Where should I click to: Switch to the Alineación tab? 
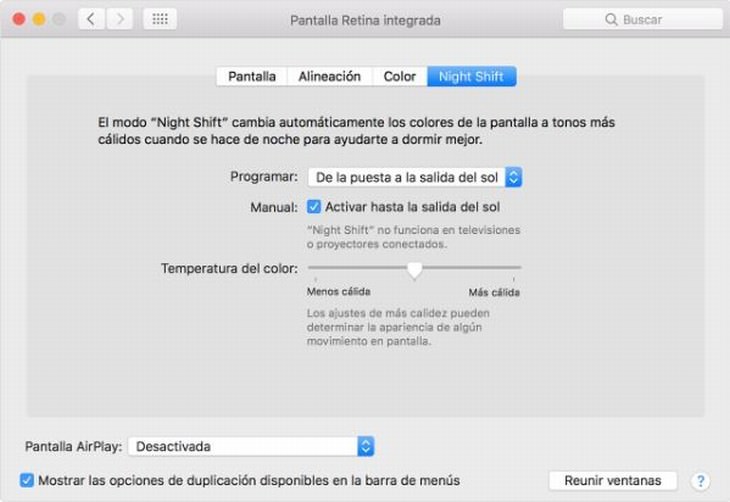[329, 76]
